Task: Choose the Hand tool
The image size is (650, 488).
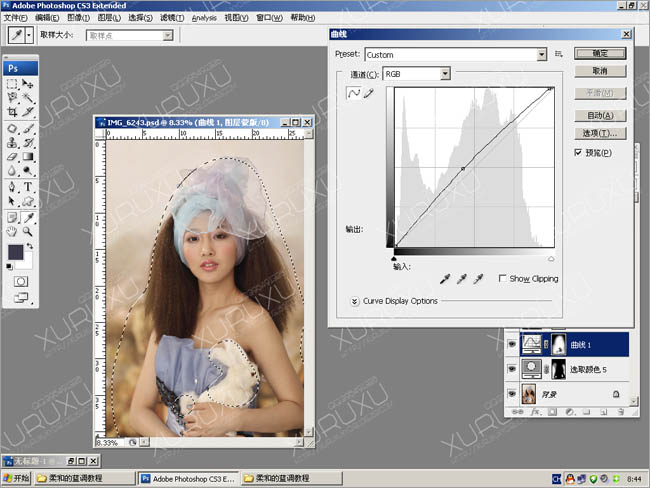Action: 12,230
